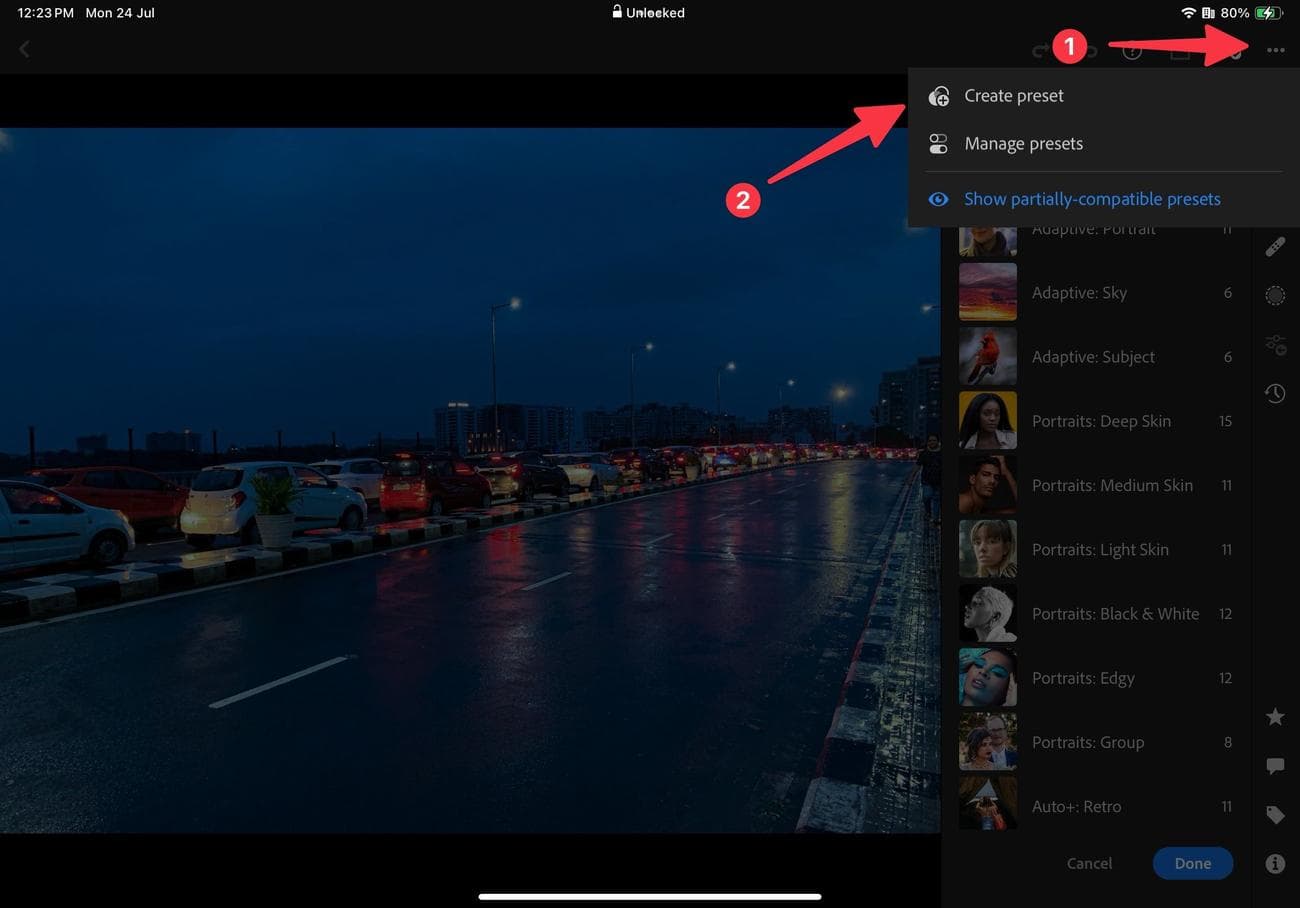
Task: Open the comments panel
Action: pyautogui.click(x=1276, y=765)
